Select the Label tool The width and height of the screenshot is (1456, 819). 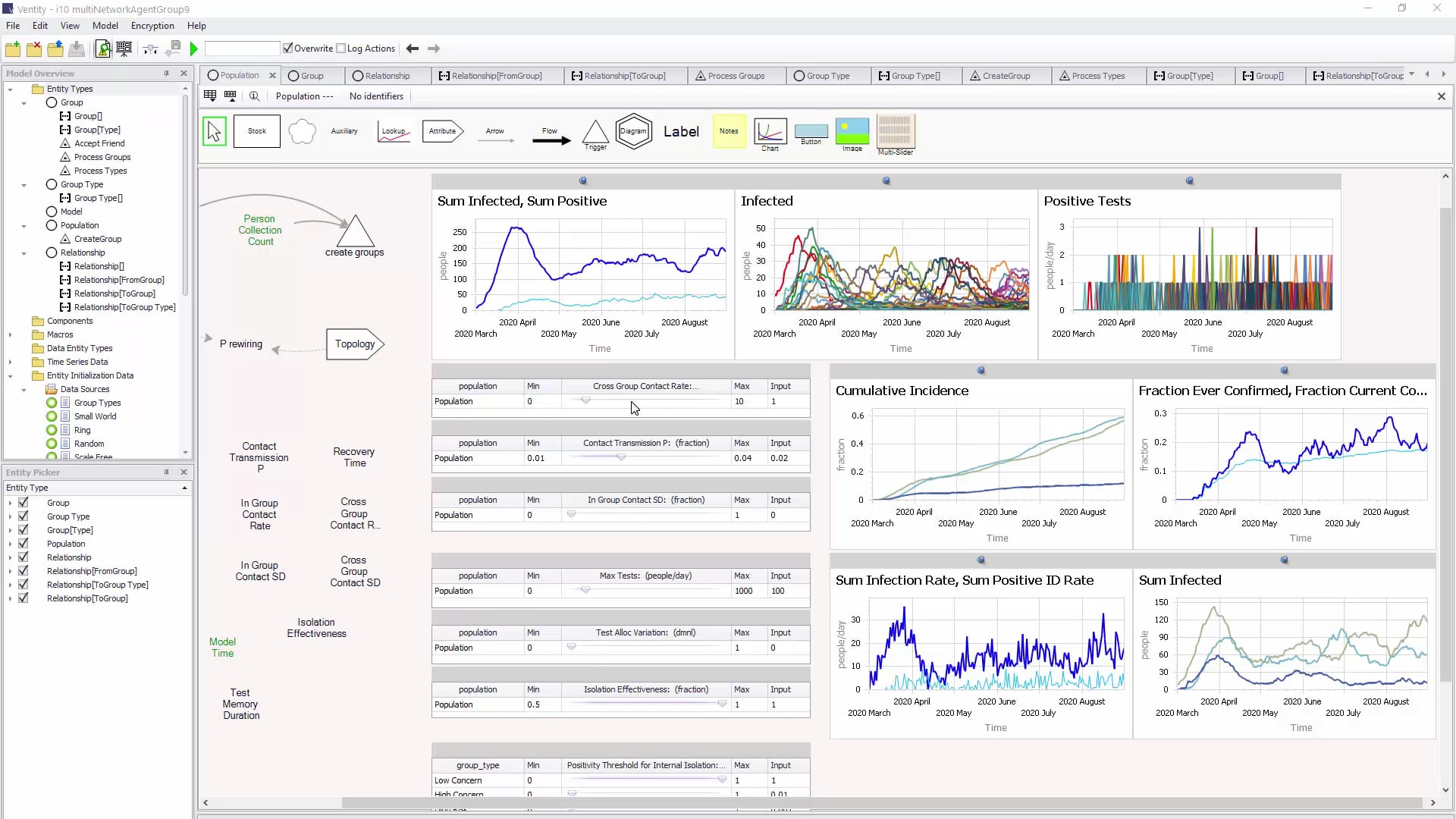pyautogui.click(x=681, y=131)
